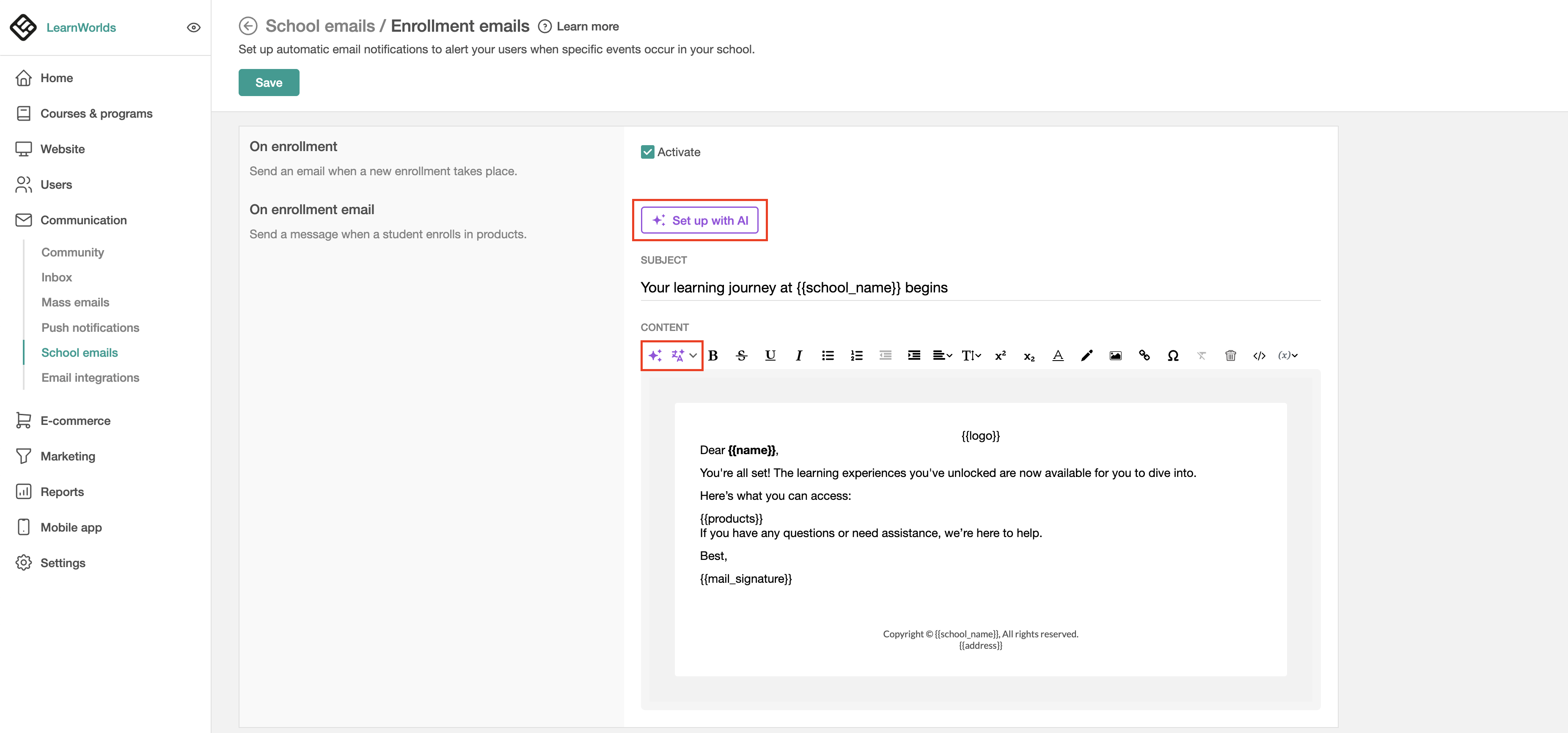Viewport: 1568px width, 733px height.
Task: Open the AI translate dropdown
Action: (684, 355)
